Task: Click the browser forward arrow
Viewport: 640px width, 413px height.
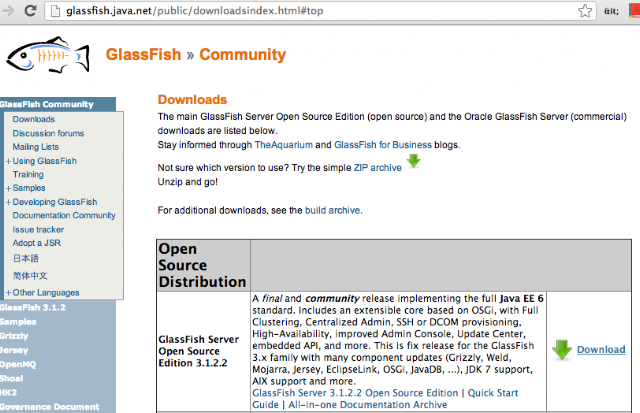Action: pos(7,11)
